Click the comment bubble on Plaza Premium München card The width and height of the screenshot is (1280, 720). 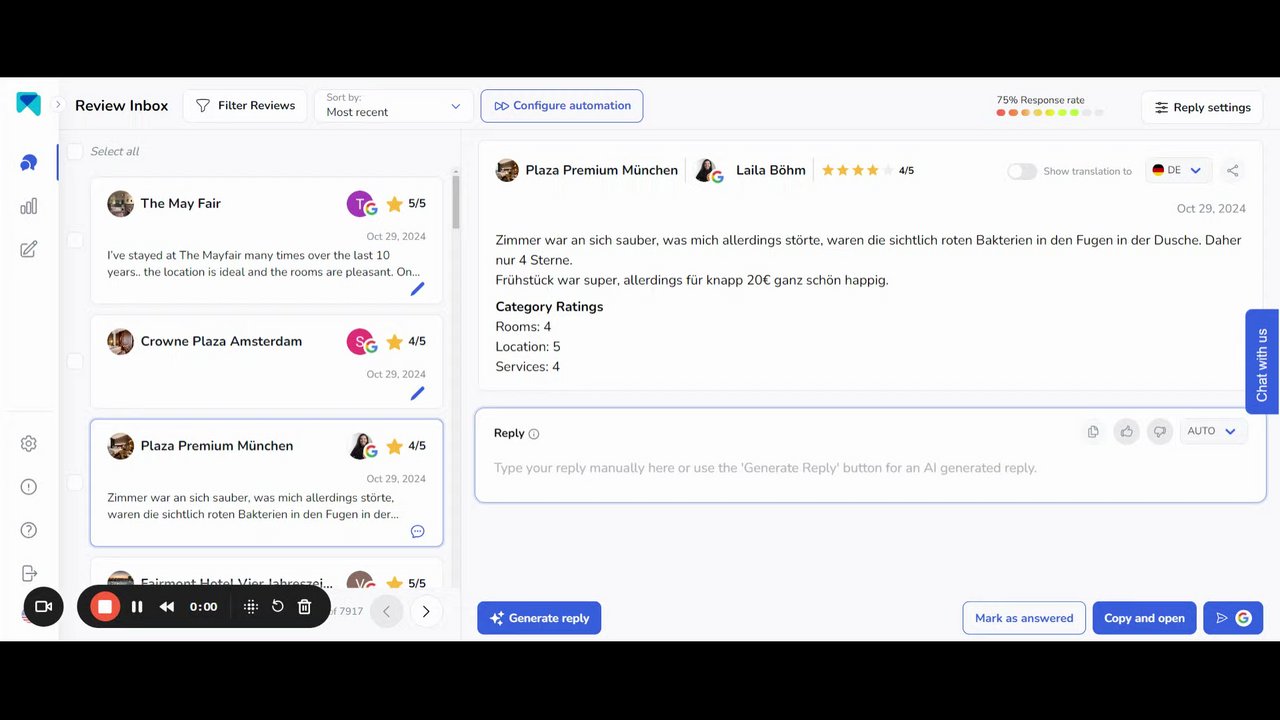[x=418, y=532]
